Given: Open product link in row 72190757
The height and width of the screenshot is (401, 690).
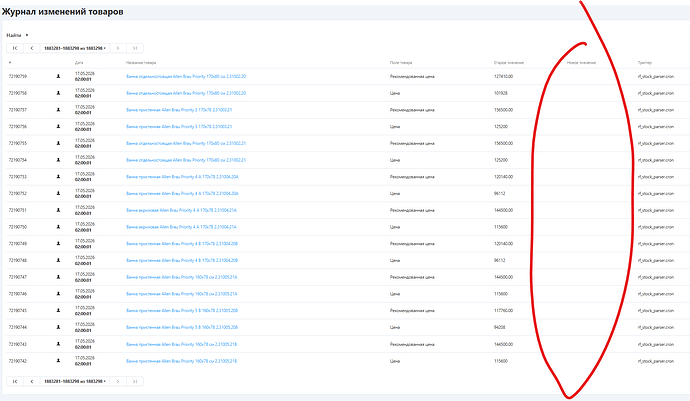Looking at the screenshot, I should 179,110.
